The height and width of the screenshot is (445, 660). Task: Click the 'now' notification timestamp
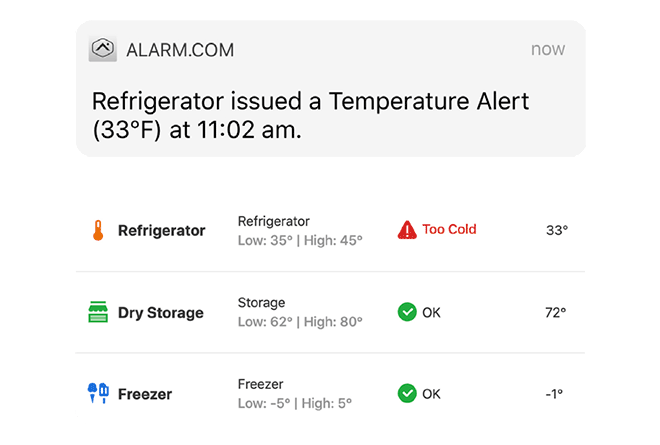(548, 50)
